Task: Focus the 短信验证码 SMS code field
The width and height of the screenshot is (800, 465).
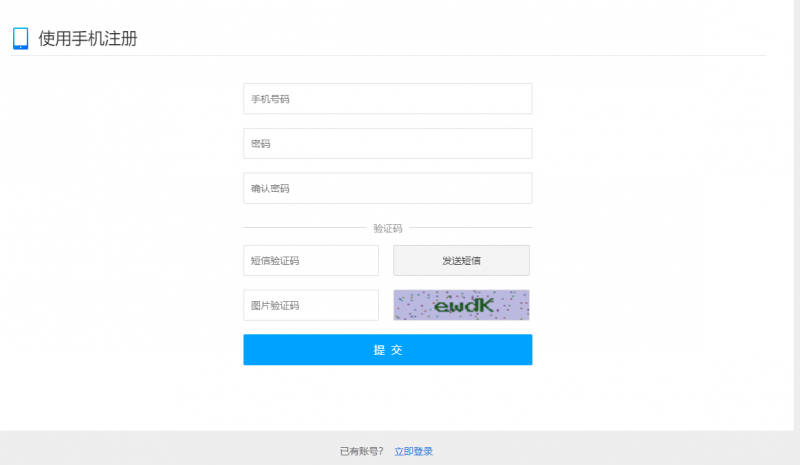Action: pos(311,260)
